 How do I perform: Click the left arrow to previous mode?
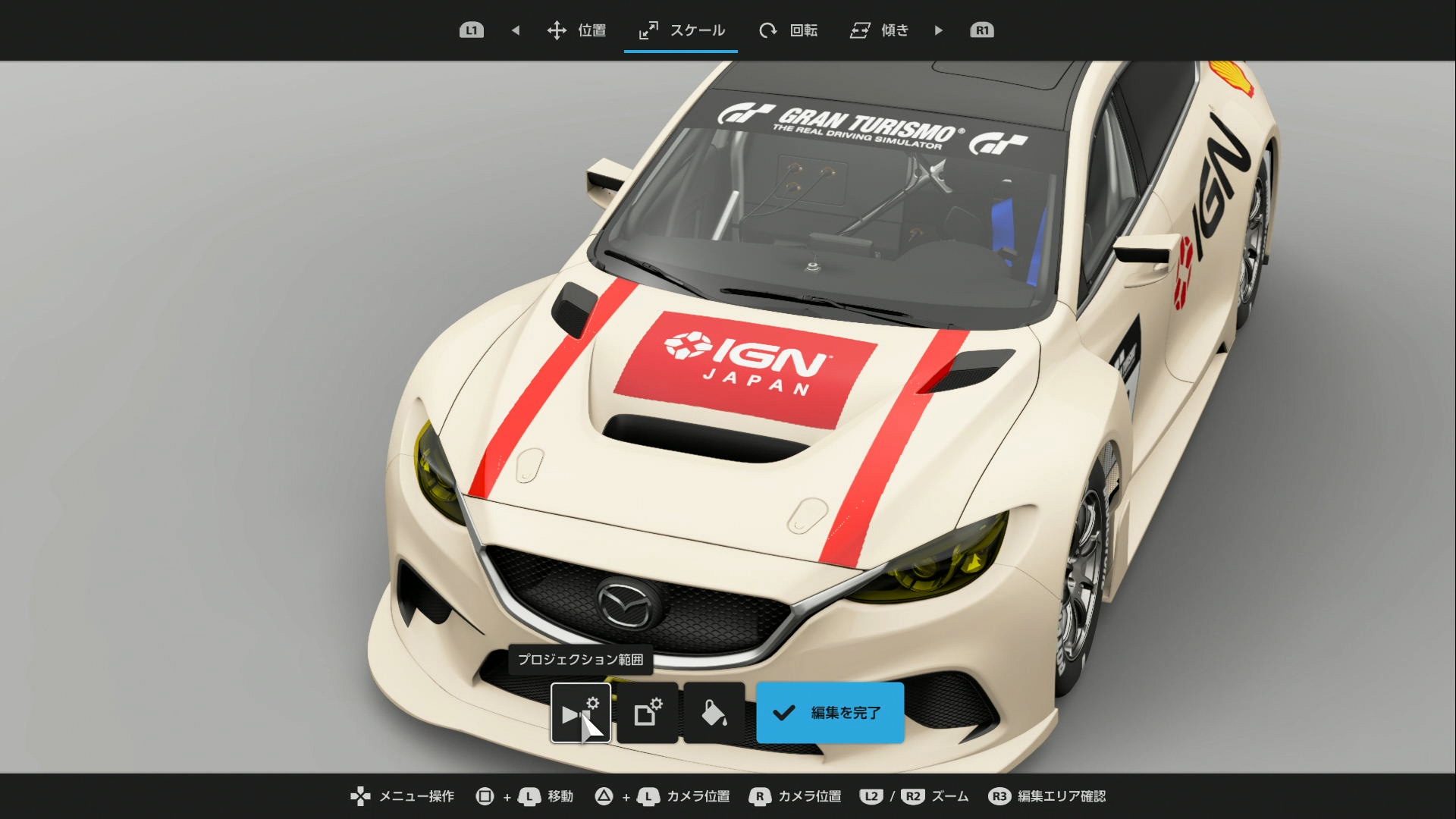(x=516, y=30)
